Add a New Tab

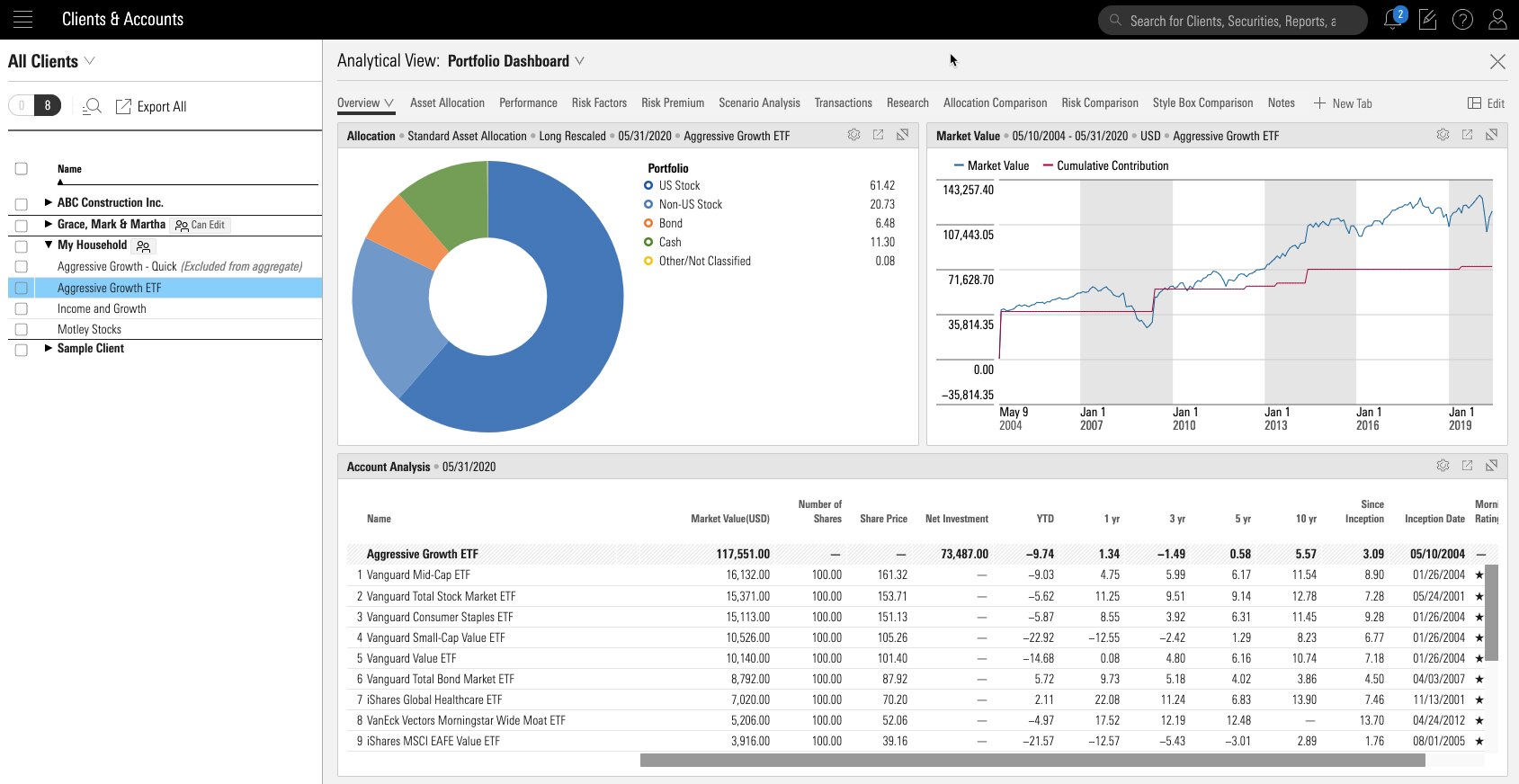1343,103
